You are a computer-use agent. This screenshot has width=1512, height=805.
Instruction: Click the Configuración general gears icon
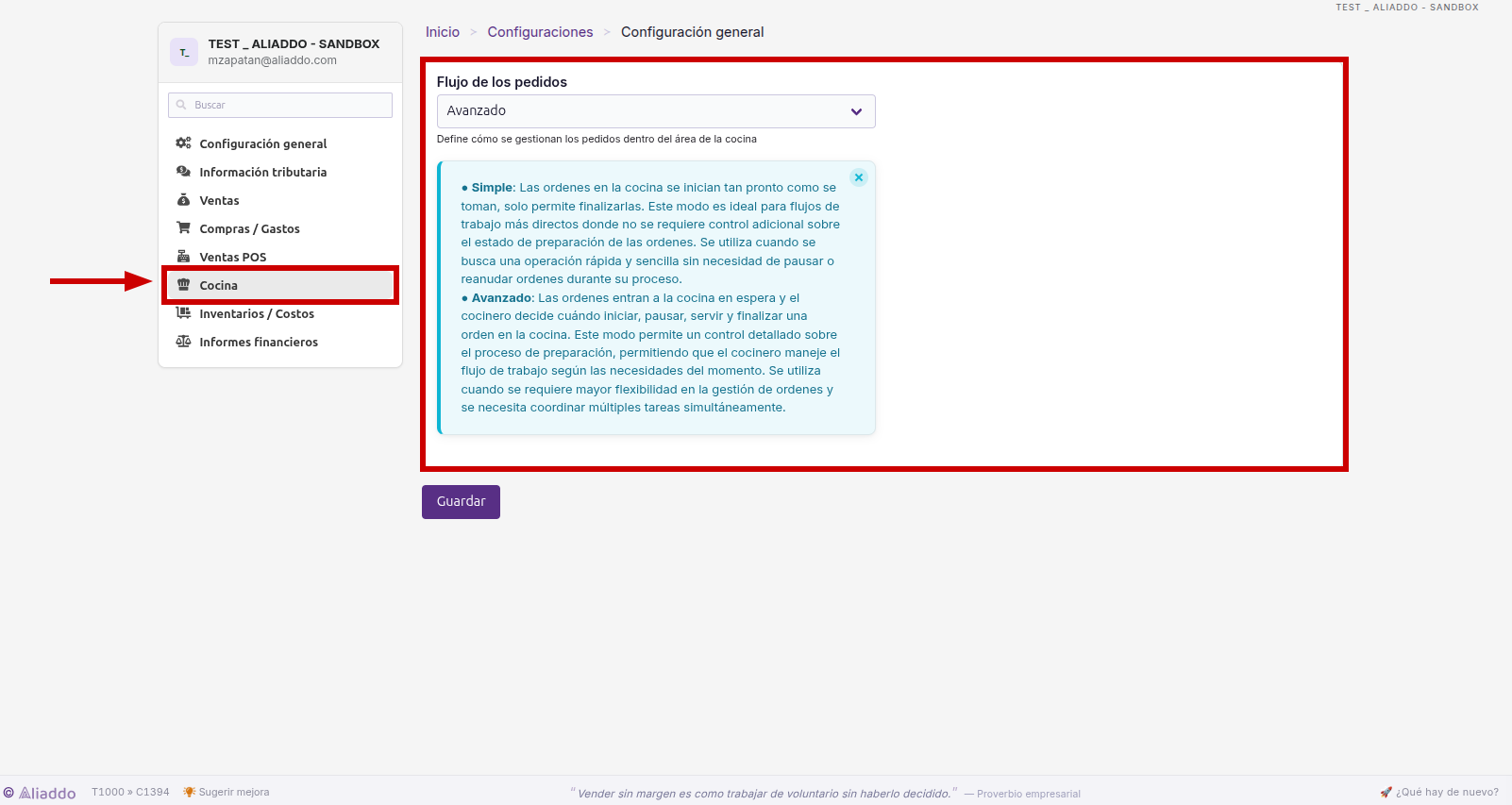pyautogui.click(x=183, y=143)
